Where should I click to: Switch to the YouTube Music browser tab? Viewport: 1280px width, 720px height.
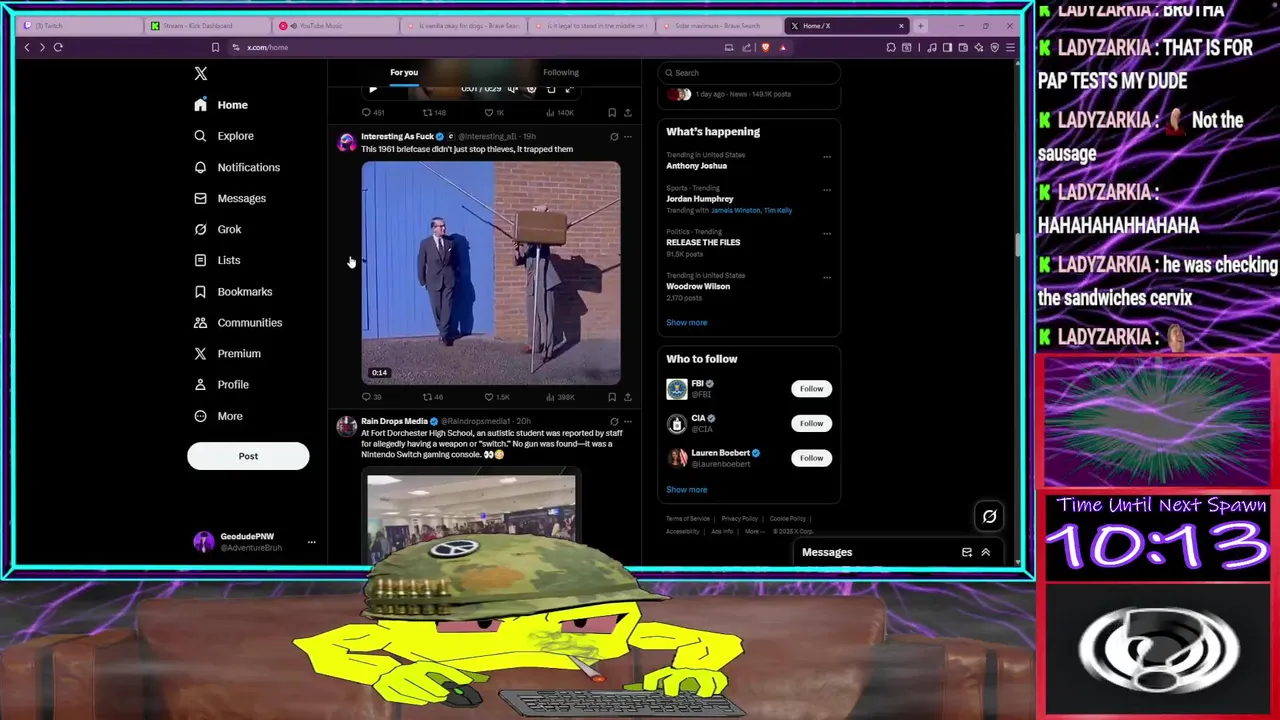(333, 26)
